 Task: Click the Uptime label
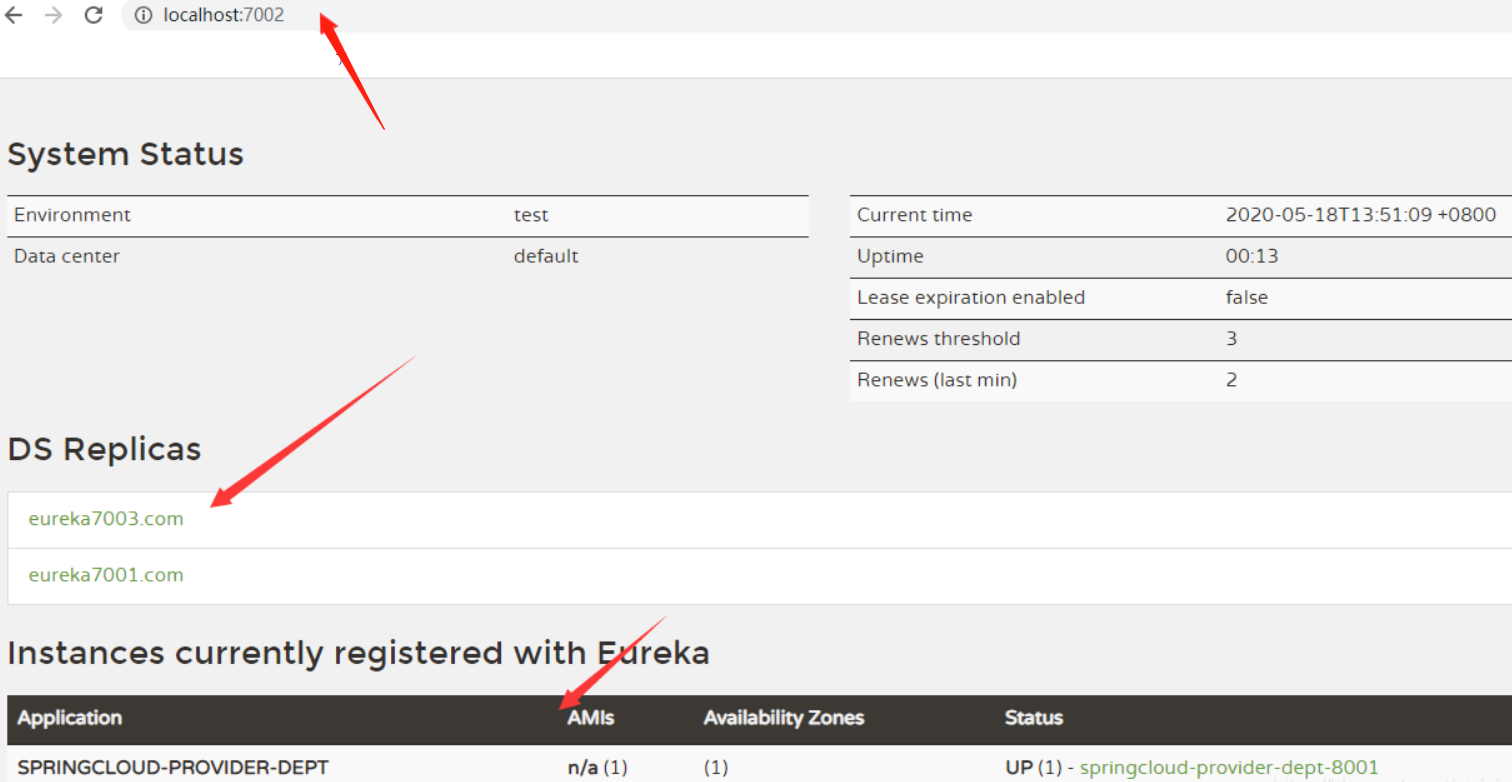pyautogui.click(x=890, y=256)
